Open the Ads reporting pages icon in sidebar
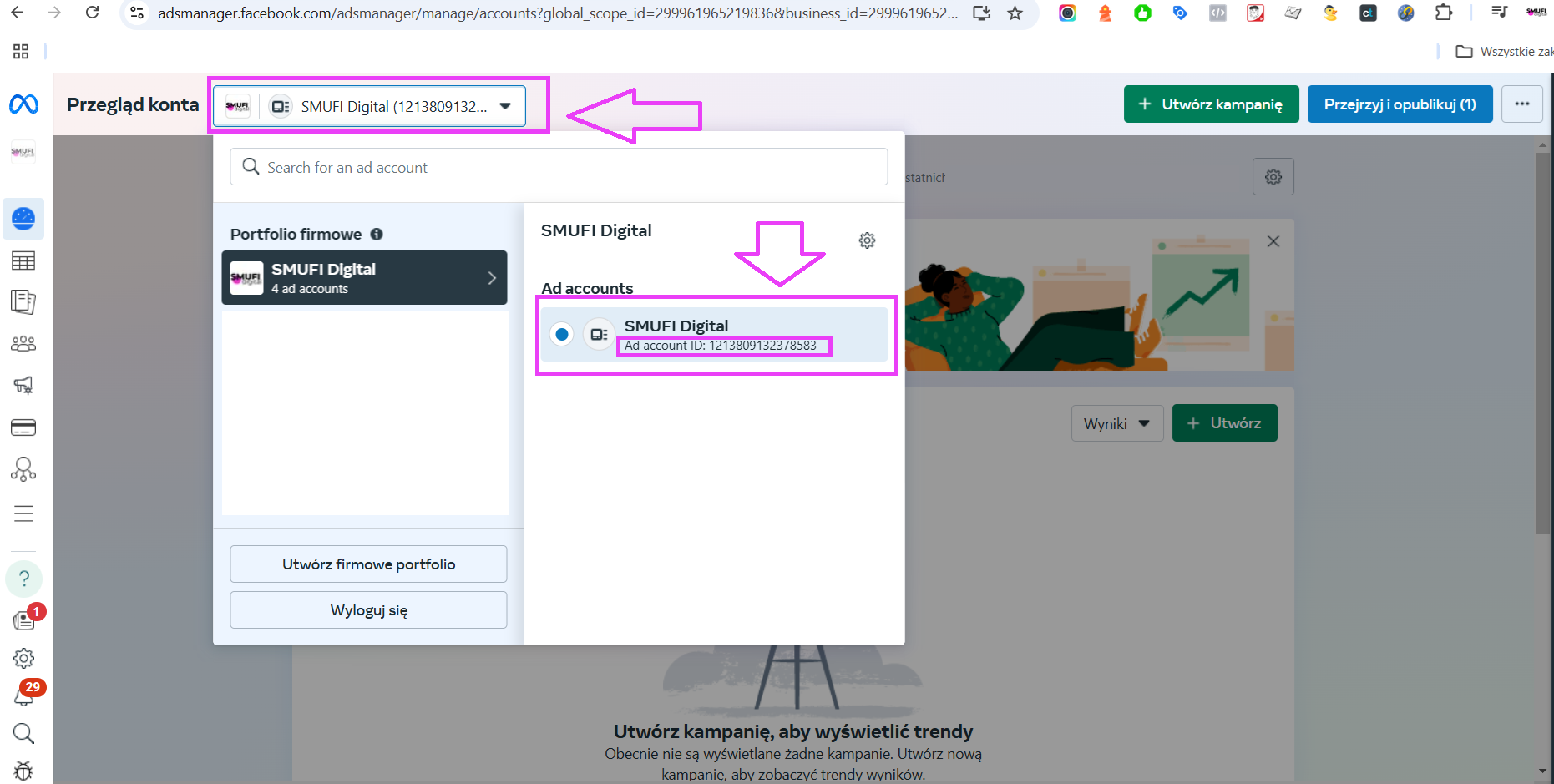This screenshot has width=1554, height=784. 23,302
